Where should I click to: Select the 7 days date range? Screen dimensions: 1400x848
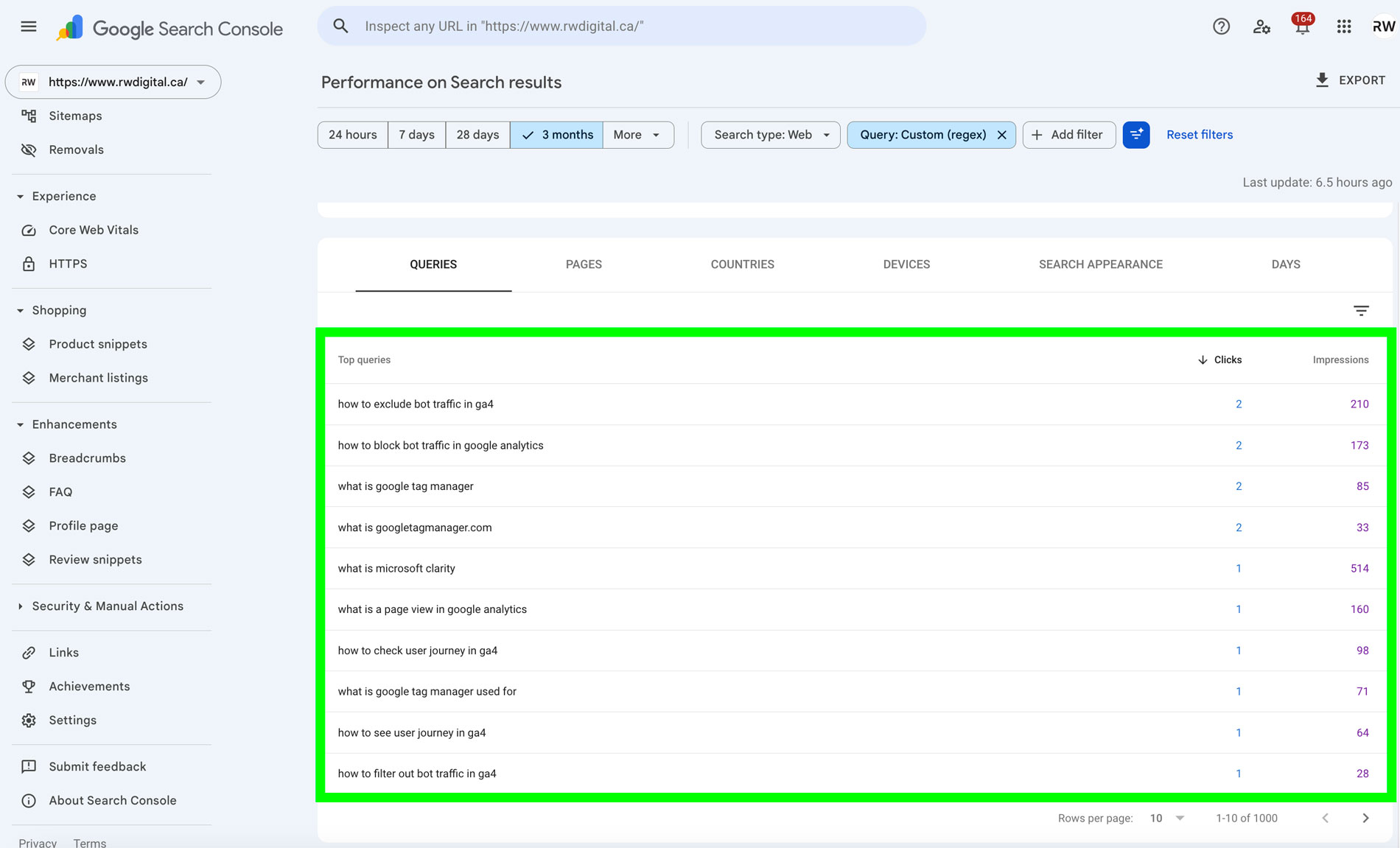(x=416, y=135)
